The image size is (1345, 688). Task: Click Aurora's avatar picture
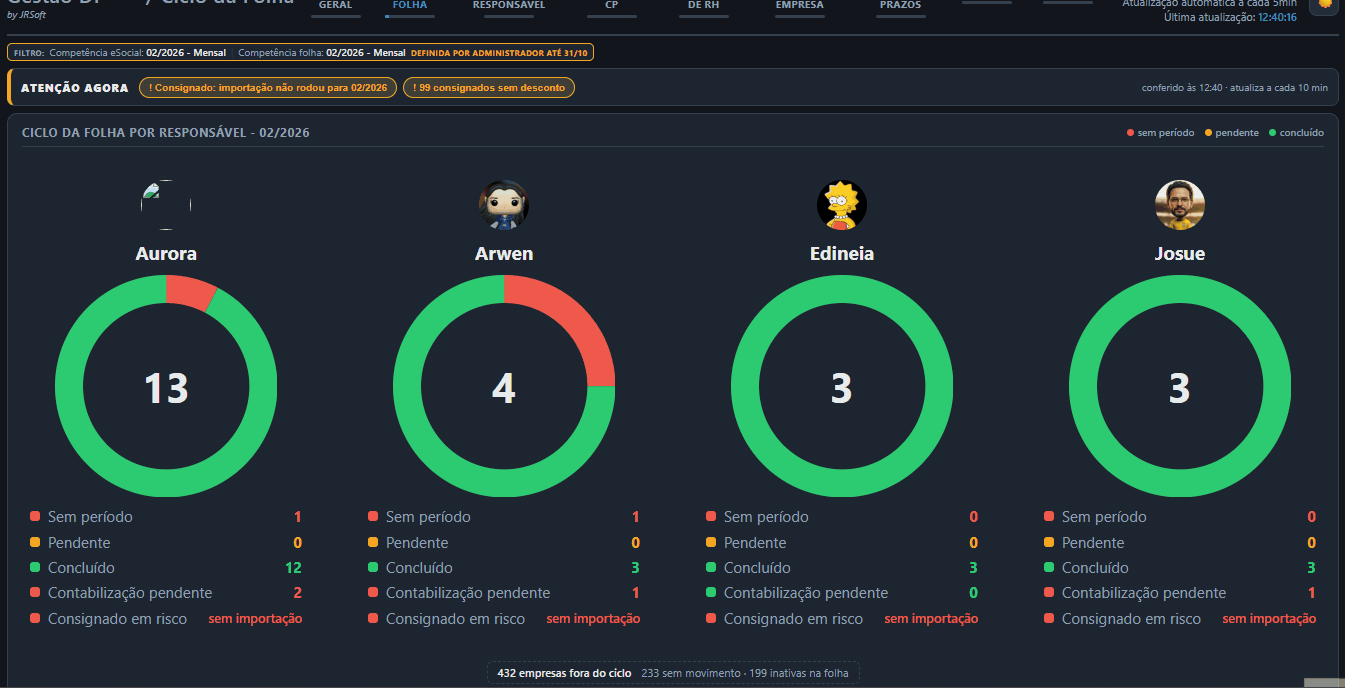(166, 205)
